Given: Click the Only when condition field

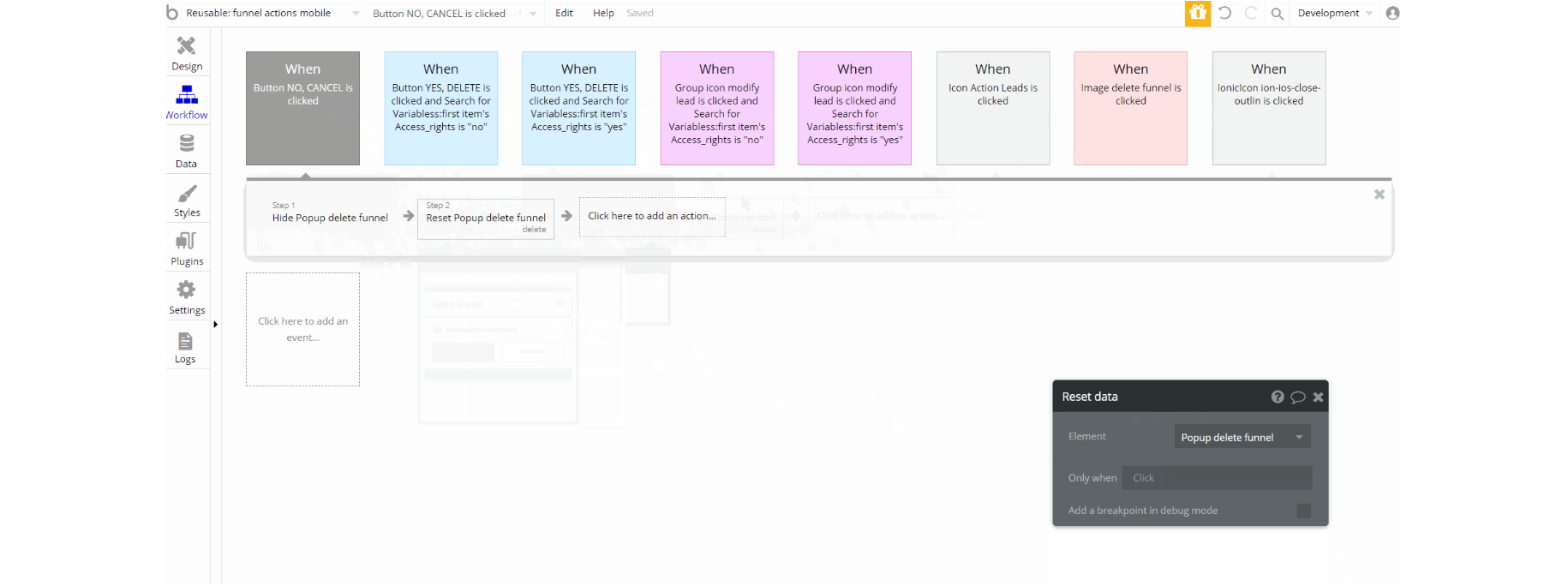Looking at the screenshot, I should point(1218,478).
